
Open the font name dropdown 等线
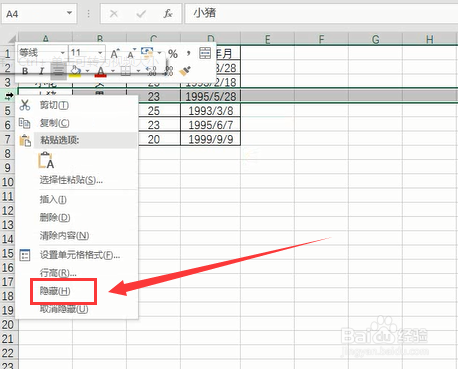pos(62,53)
